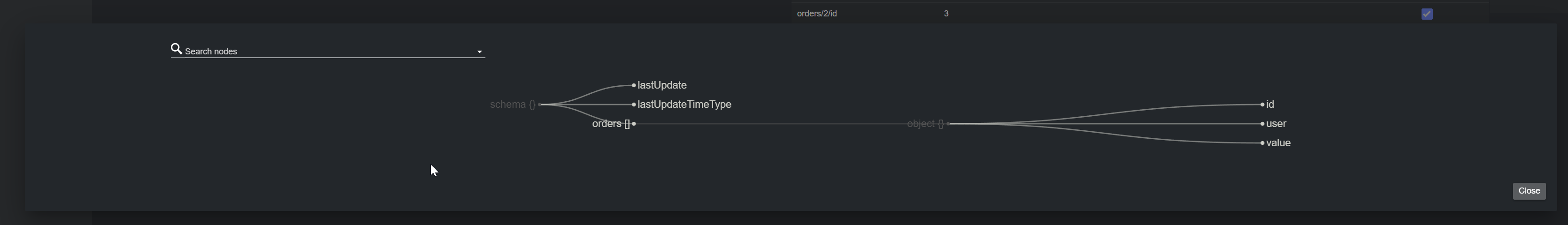The width and height of the screenshot is (1568, 225).
Task: Focus the Search nodes input field
Action: [329, 52]
